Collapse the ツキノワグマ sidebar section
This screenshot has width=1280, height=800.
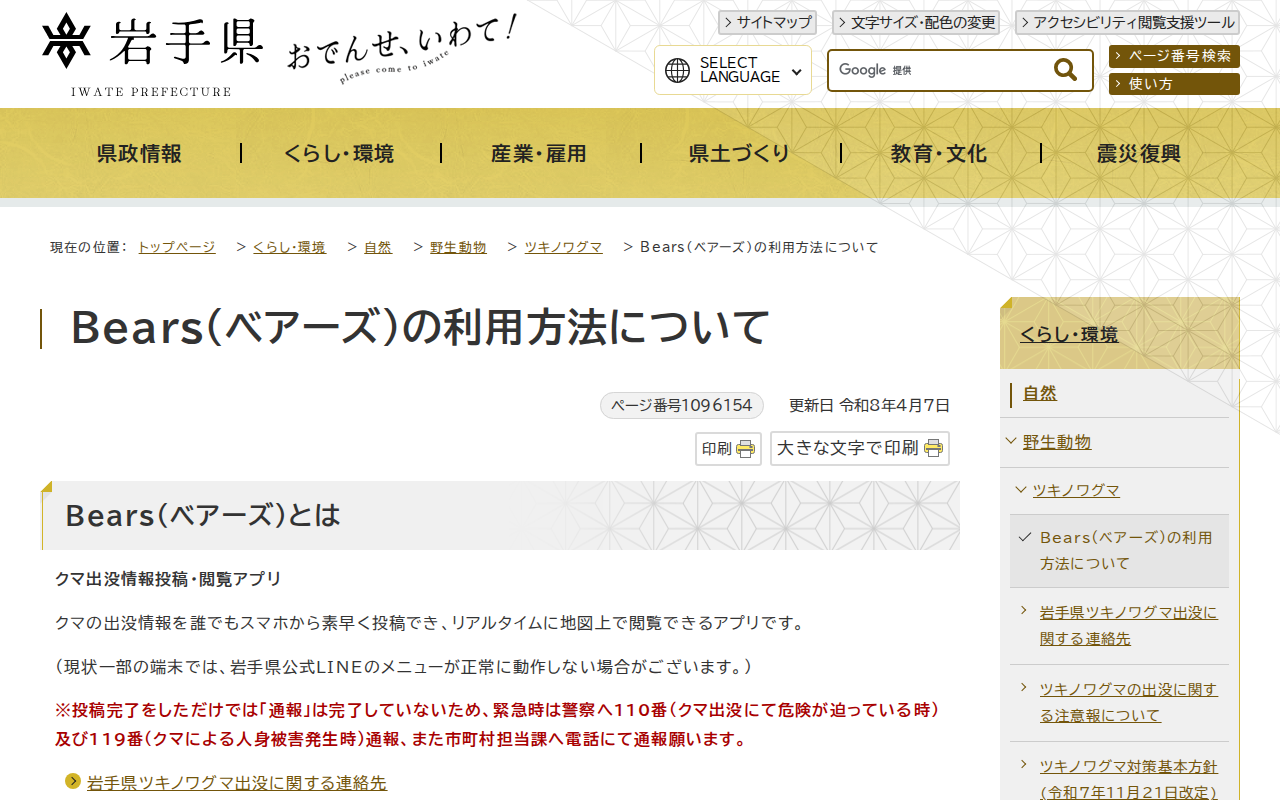pyautogui.click(x=1023, y=490)
